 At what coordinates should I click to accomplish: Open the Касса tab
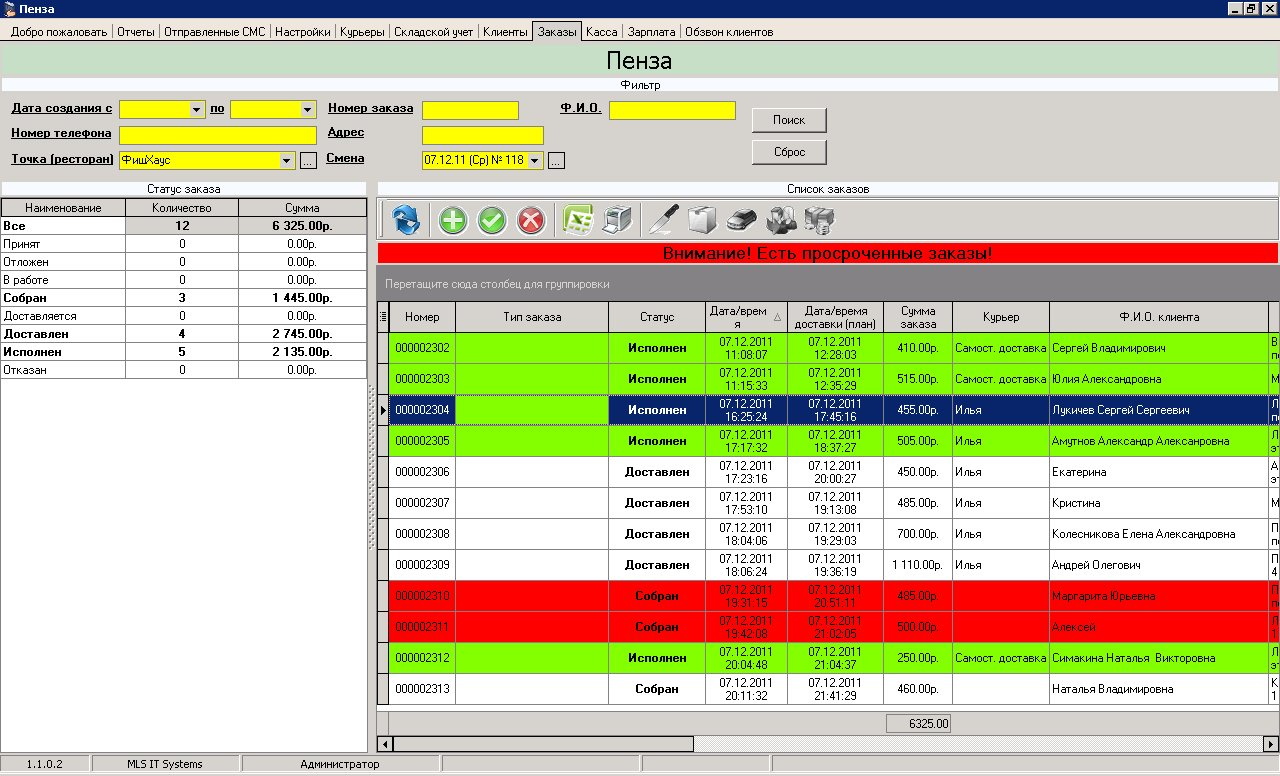[x=601, y=31]
